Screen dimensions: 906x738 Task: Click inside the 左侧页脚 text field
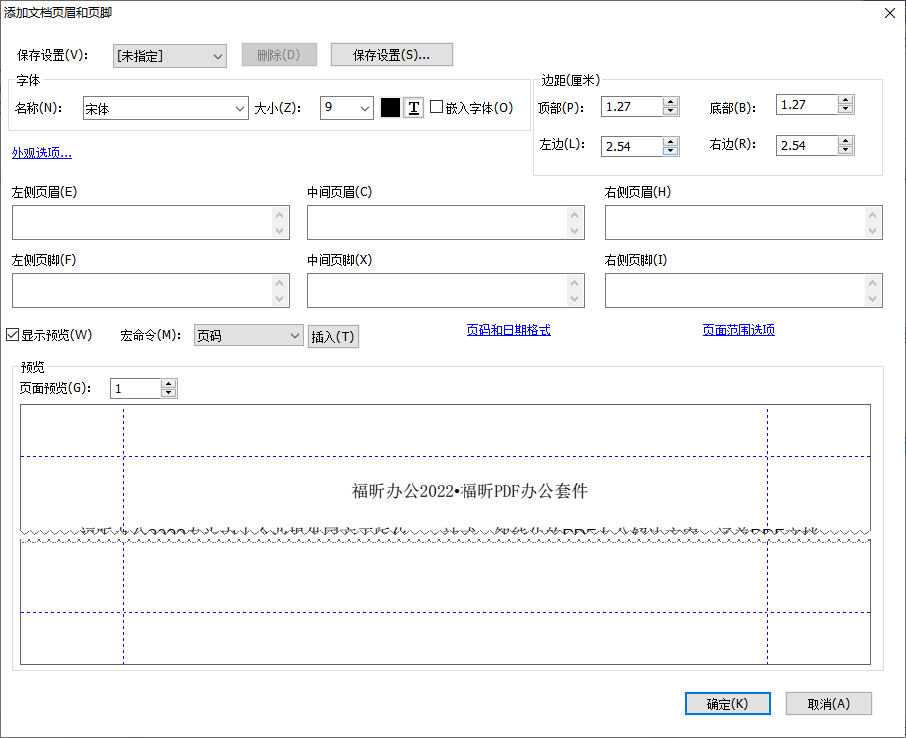(x=145, y=290)
